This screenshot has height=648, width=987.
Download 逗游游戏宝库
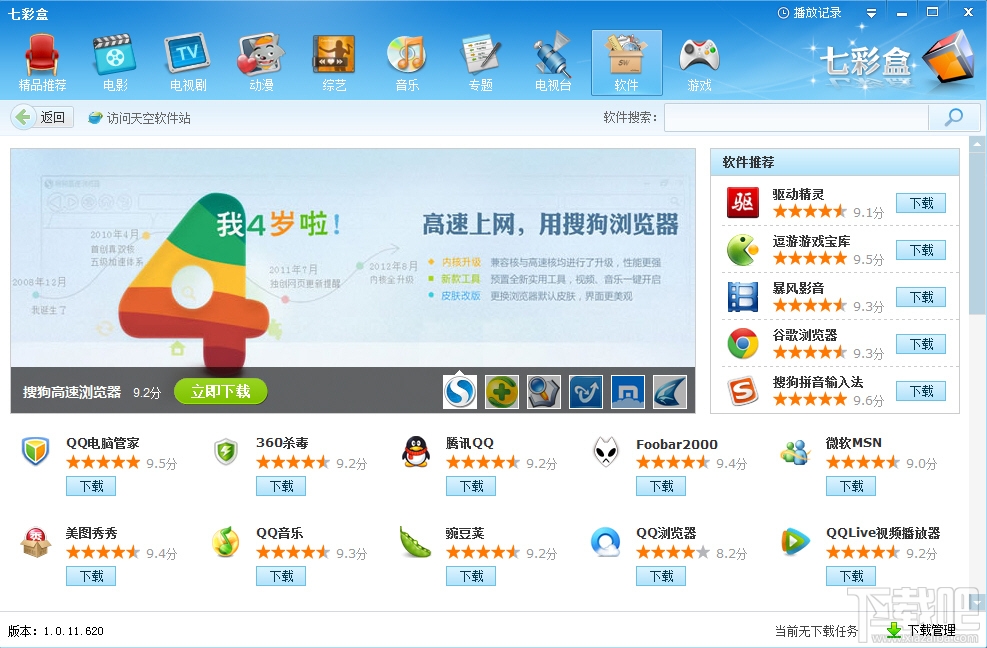click(x=921, y=250)
